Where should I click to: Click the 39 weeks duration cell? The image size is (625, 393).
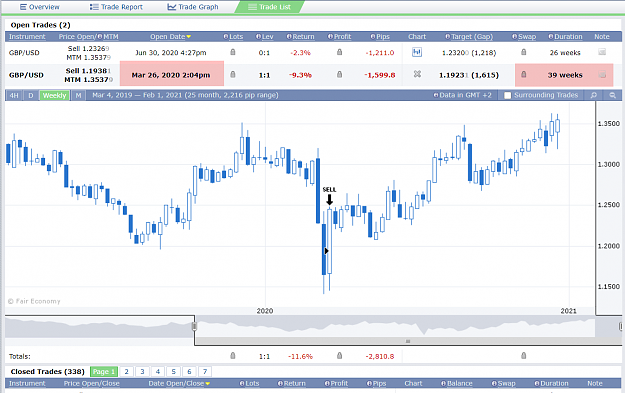[565, 75]
